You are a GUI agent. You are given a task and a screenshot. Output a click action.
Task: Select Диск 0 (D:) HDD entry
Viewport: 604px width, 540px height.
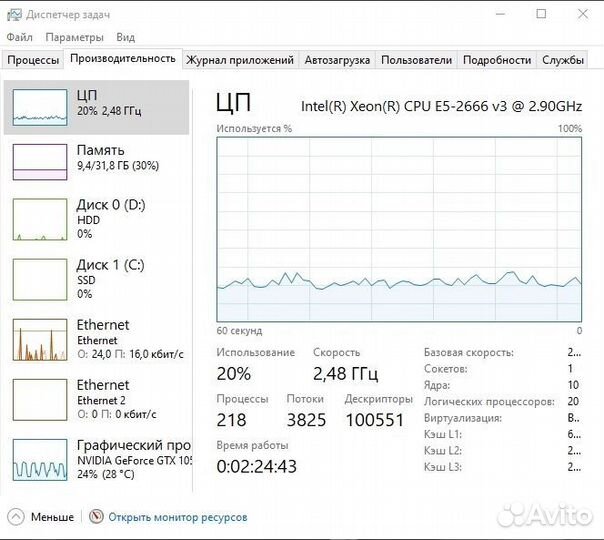click(96, 219)
